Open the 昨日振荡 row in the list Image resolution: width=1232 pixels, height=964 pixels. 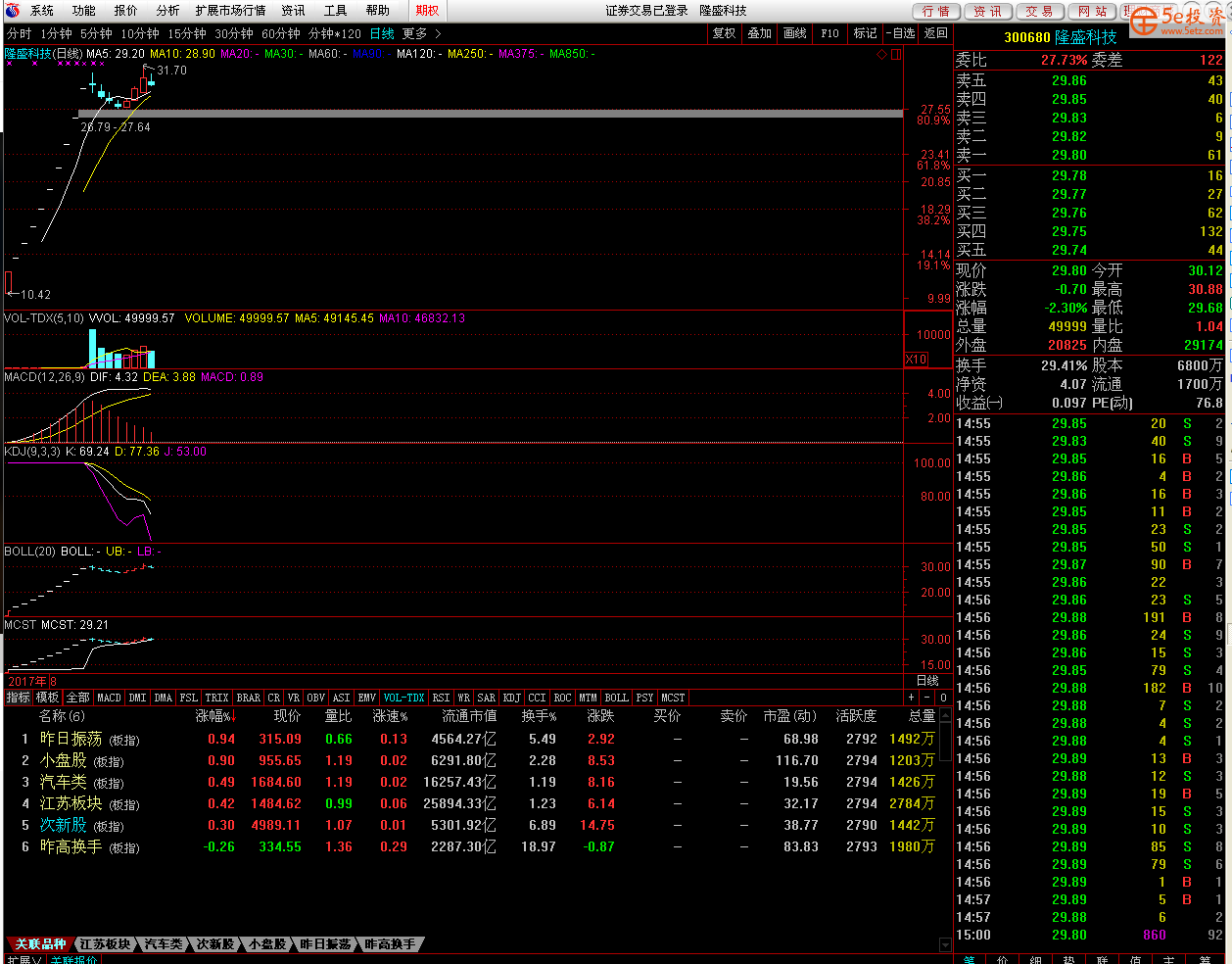click(x=470, y=739)
